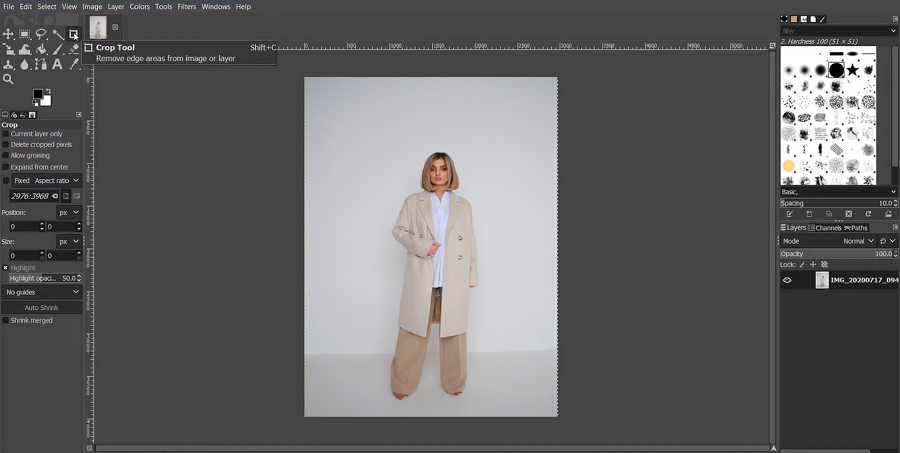This screenshot has width=900, height=453.
Task: Open the layer Mode Normal dropdown
Action: coord(857,241)
